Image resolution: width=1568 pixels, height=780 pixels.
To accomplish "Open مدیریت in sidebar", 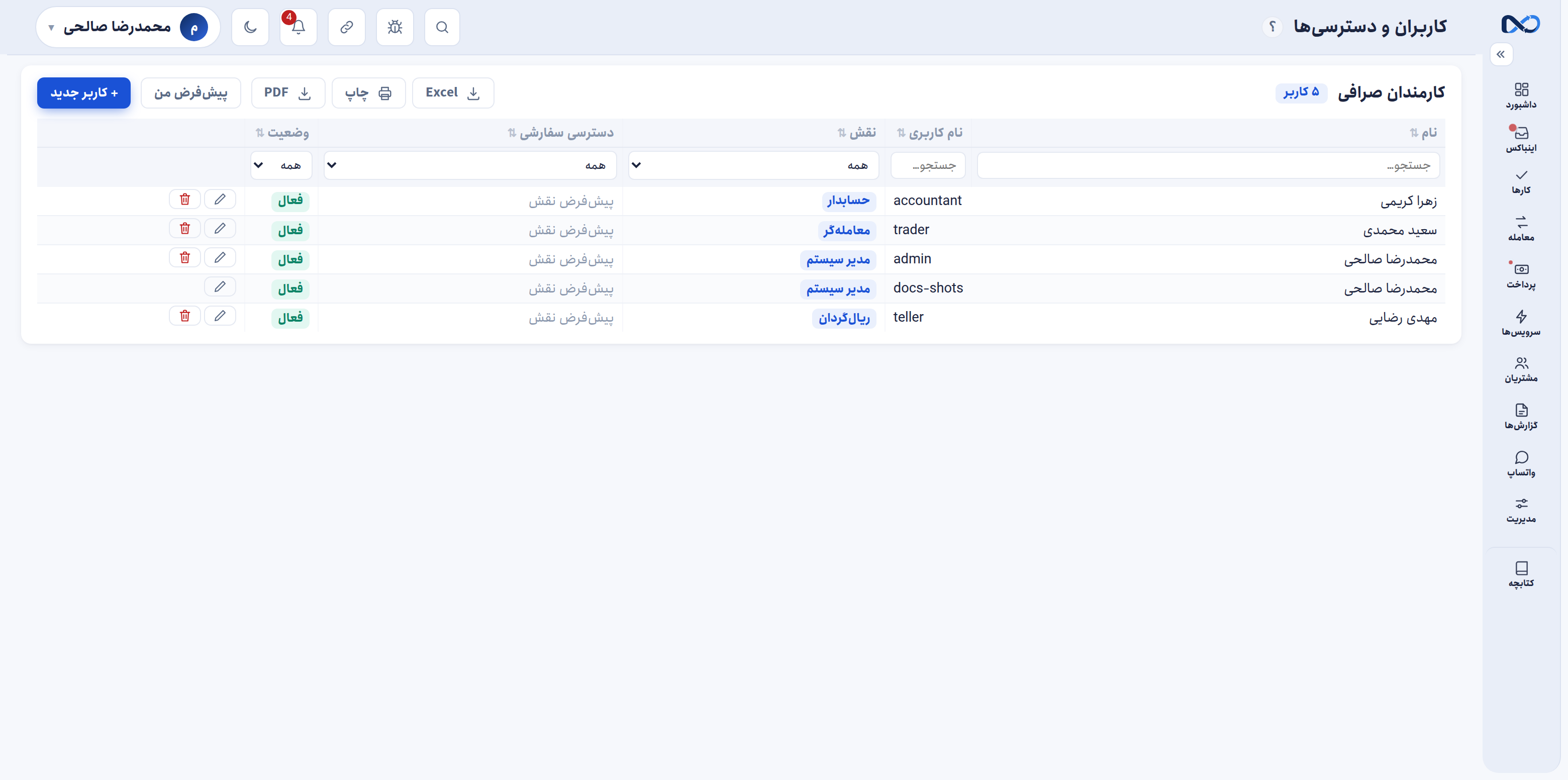I will point(1521,510).
